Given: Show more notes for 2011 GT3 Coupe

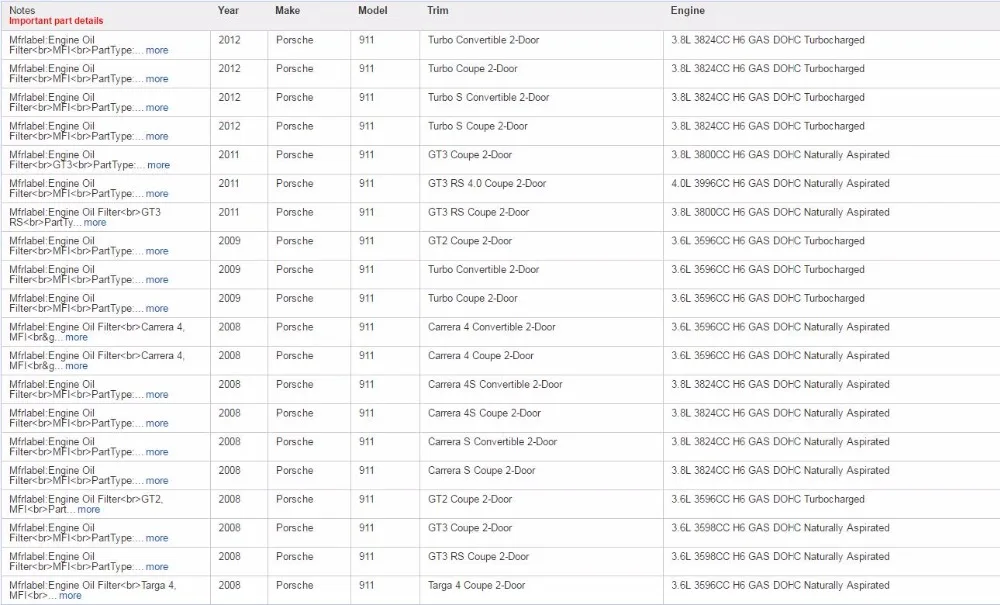Looking at the screenshot, I should point(158,165).
